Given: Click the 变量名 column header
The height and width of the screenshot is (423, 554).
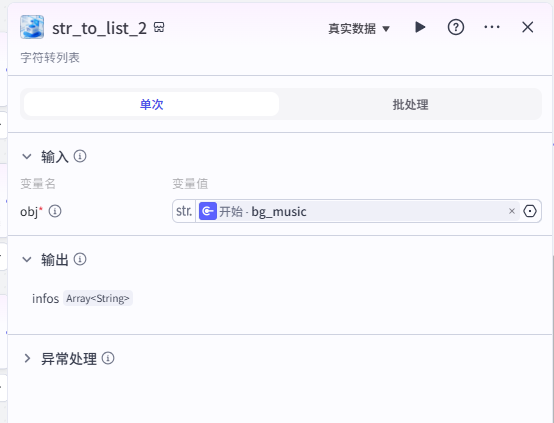Looking at the screenshot, I should [38, 184].
